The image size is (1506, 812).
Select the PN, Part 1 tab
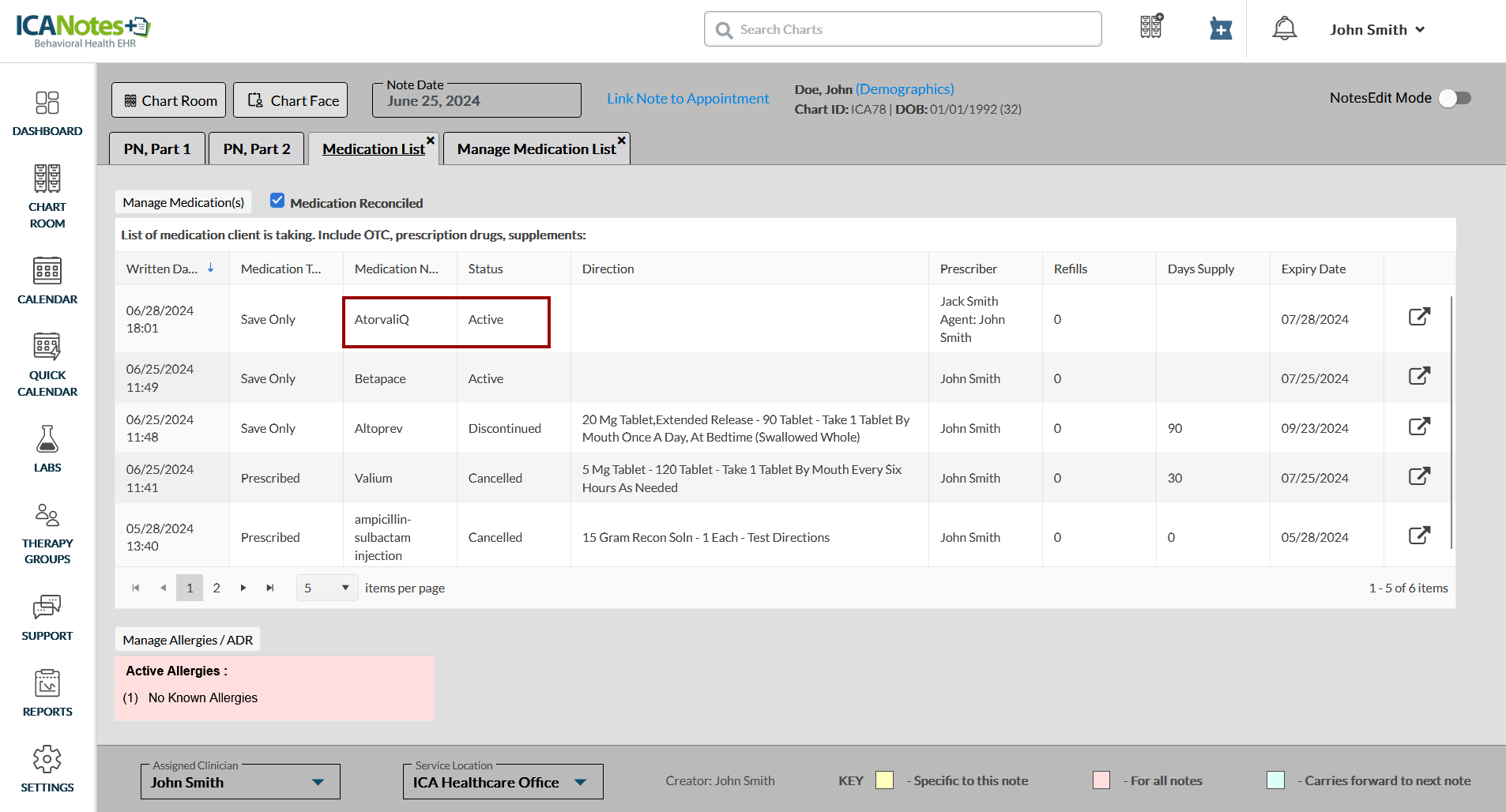[x=157, y=149]
